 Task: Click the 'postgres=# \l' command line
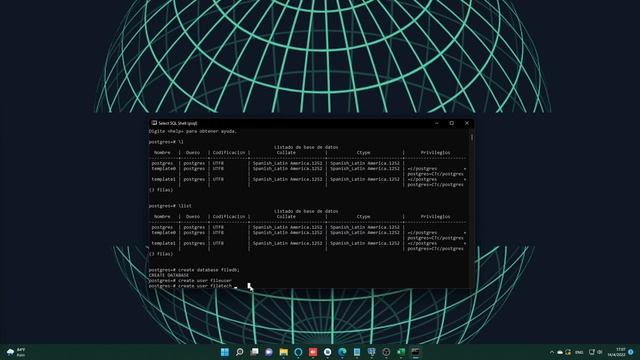point(166,142)
